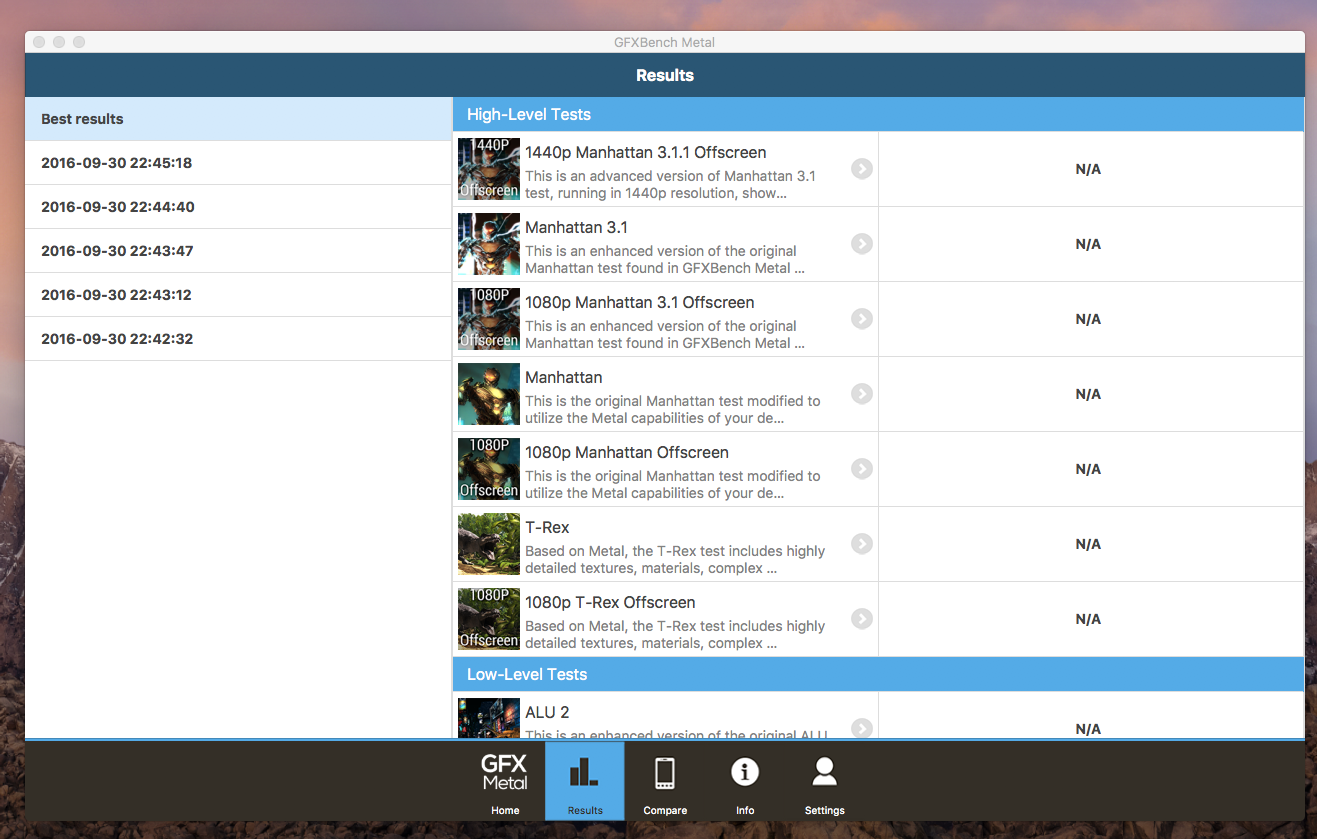Click the Manhattan 3.1 test title
Image resolution: width=1317 pixels, height=839 pixels.
577,228
